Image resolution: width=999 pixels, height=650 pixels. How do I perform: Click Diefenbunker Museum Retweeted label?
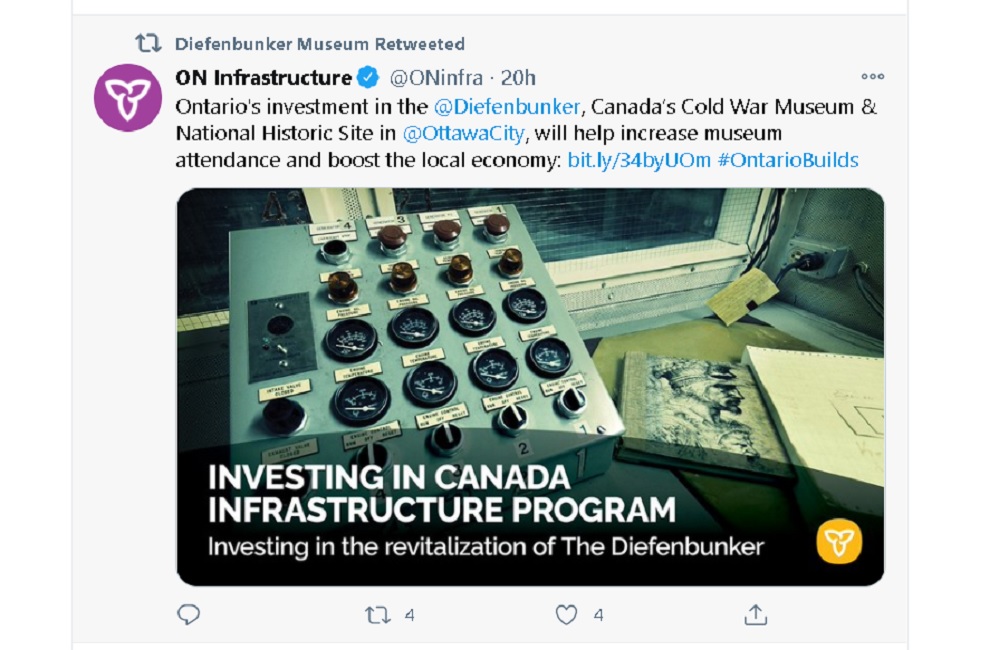click(x=320, y=44)
